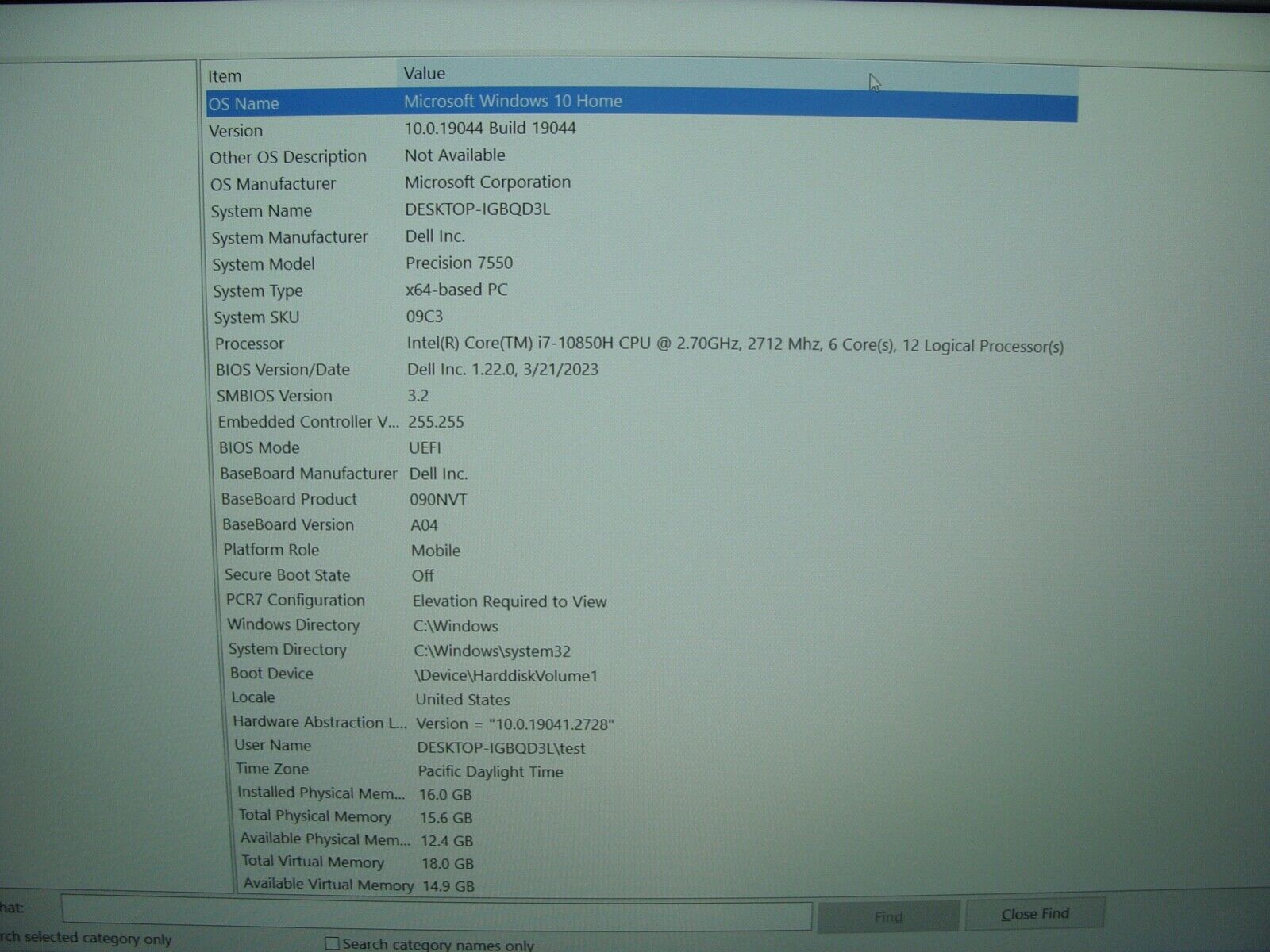Select the Embedded Controller Version row
The image size is (1270, 952).
pyautogui.click(x=641, y=422)
